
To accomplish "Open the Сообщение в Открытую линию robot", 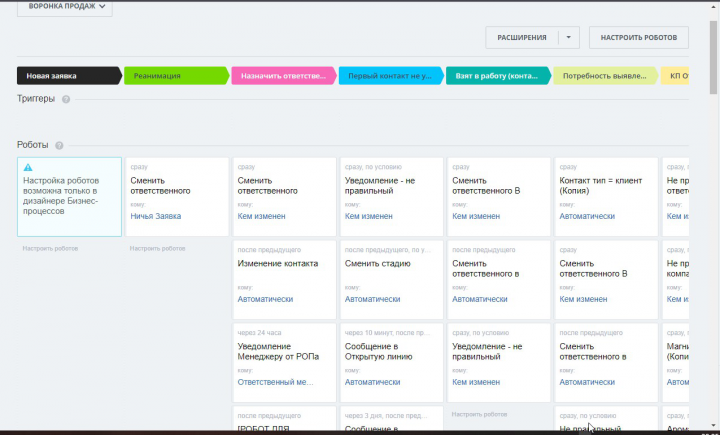I will click(392, 362).
